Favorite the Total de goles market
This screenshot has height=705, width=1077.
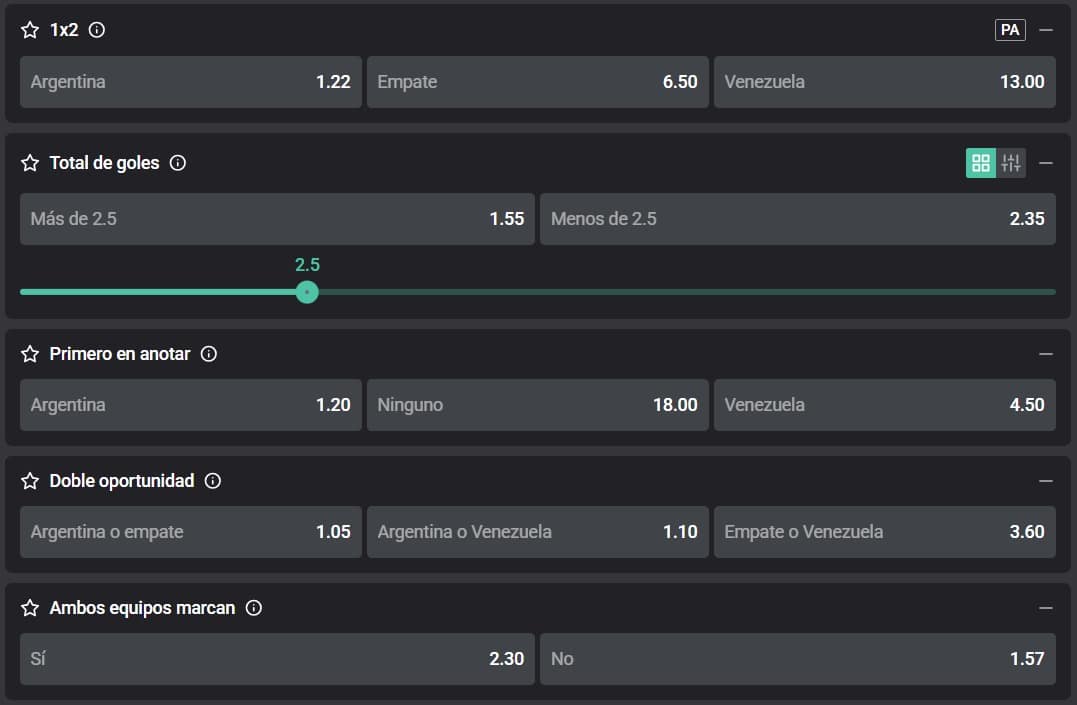click(30, 163)
